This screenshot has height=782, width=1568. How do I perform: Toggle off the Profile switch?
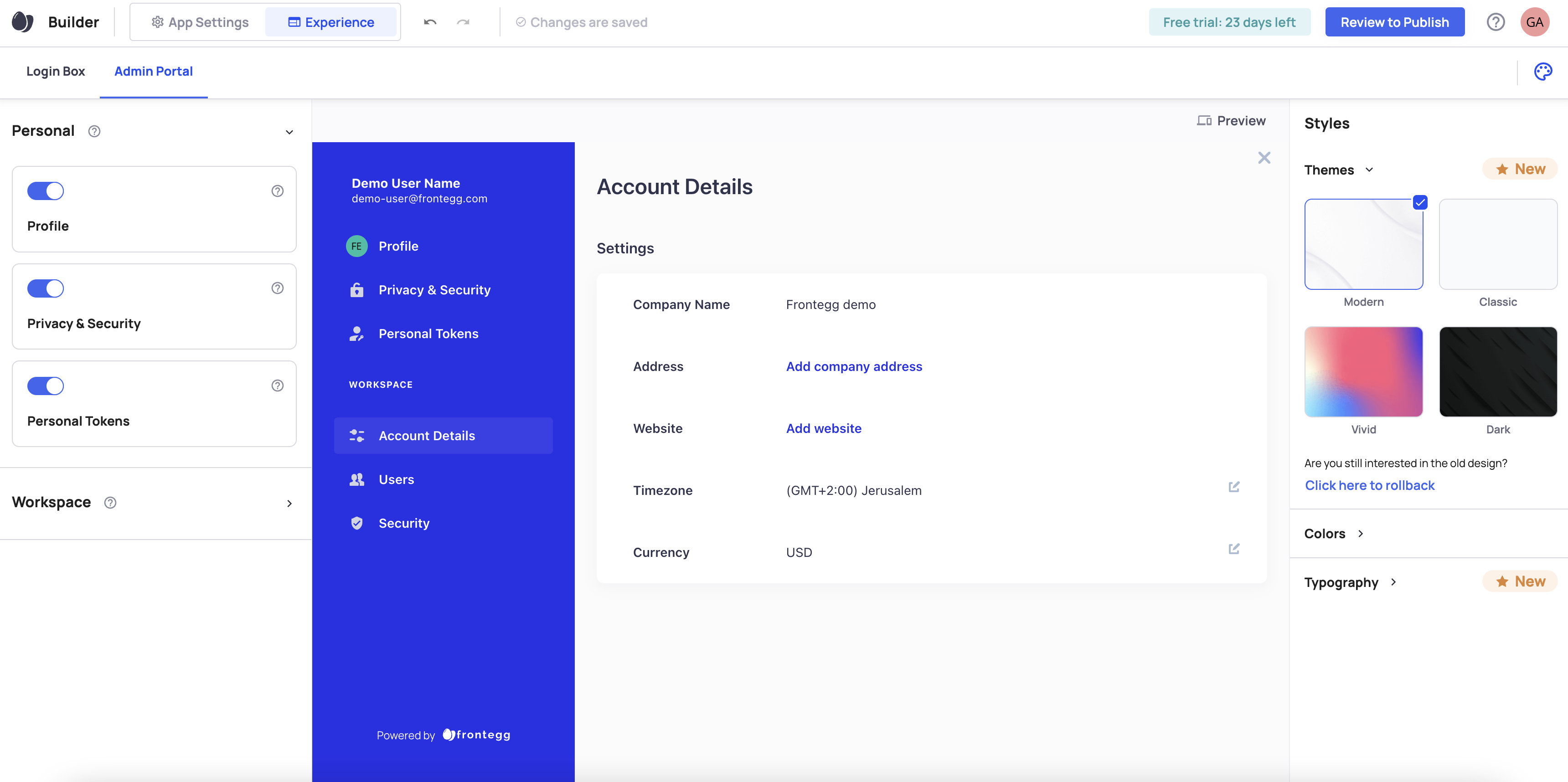(46, 191)
